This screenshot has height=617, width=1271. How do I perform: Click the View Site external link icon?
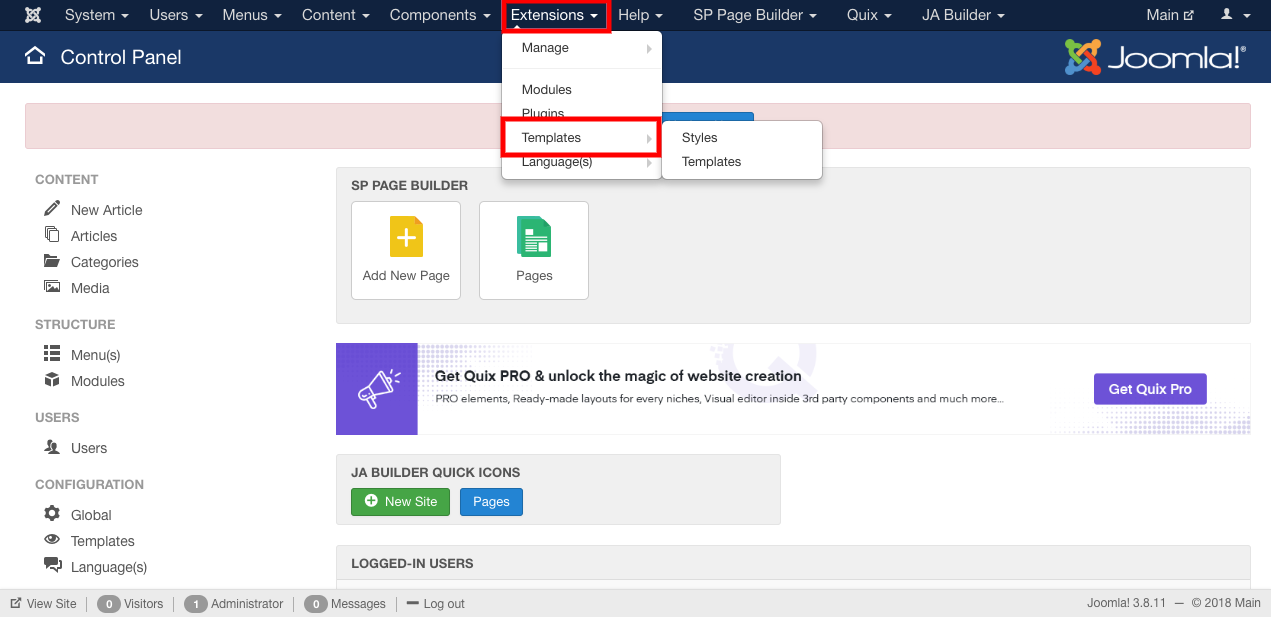click(x=16, y=604)
